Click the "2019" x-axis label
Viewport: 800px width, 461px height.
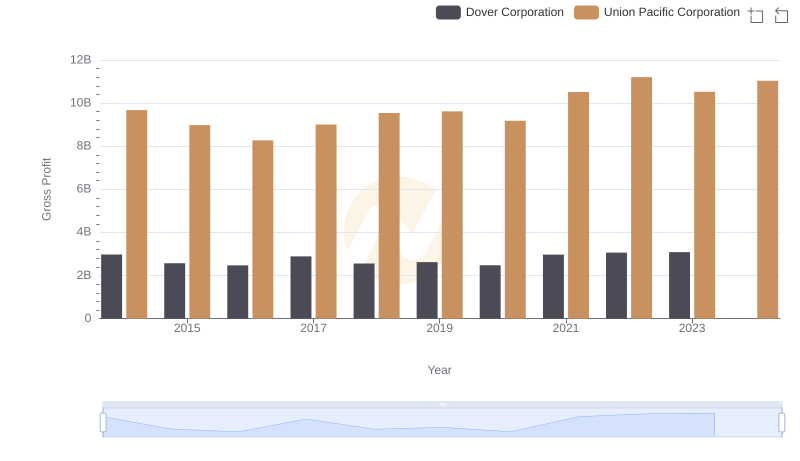439,328
